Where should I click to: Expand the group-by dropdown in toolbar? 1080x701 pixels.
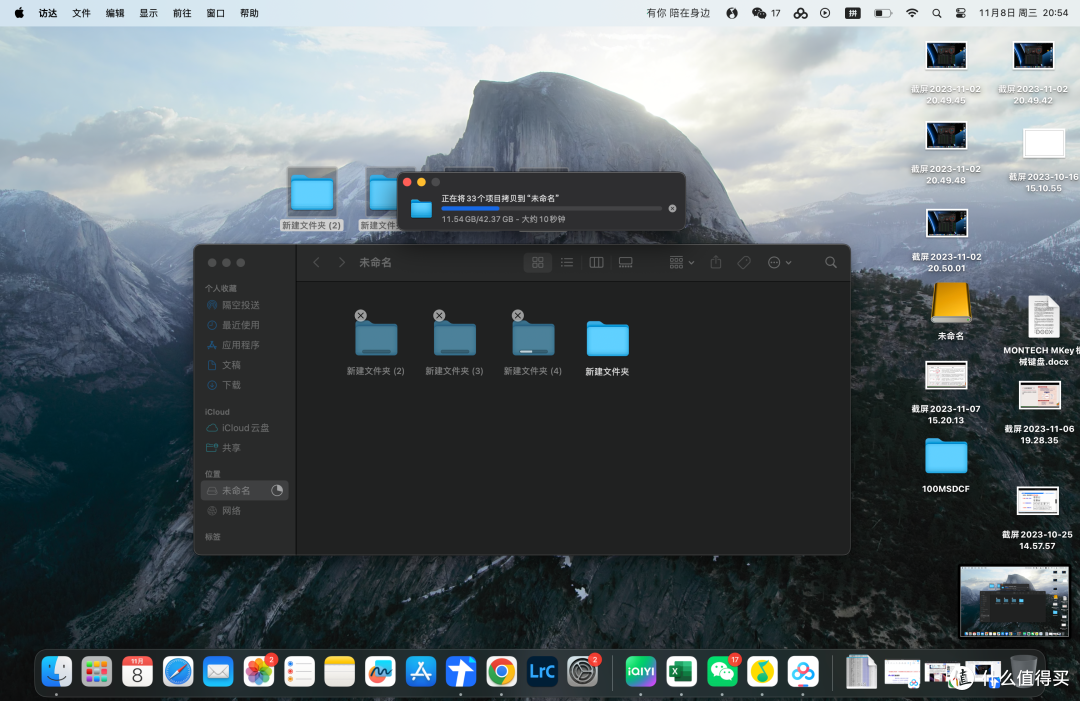pos(682,262)
